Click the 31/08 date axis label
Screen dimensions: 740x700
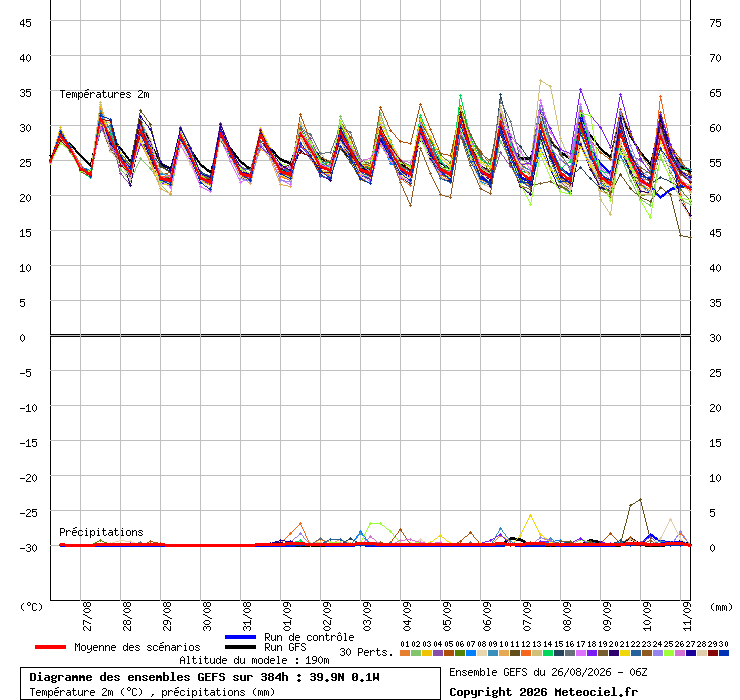coord(247,616)
